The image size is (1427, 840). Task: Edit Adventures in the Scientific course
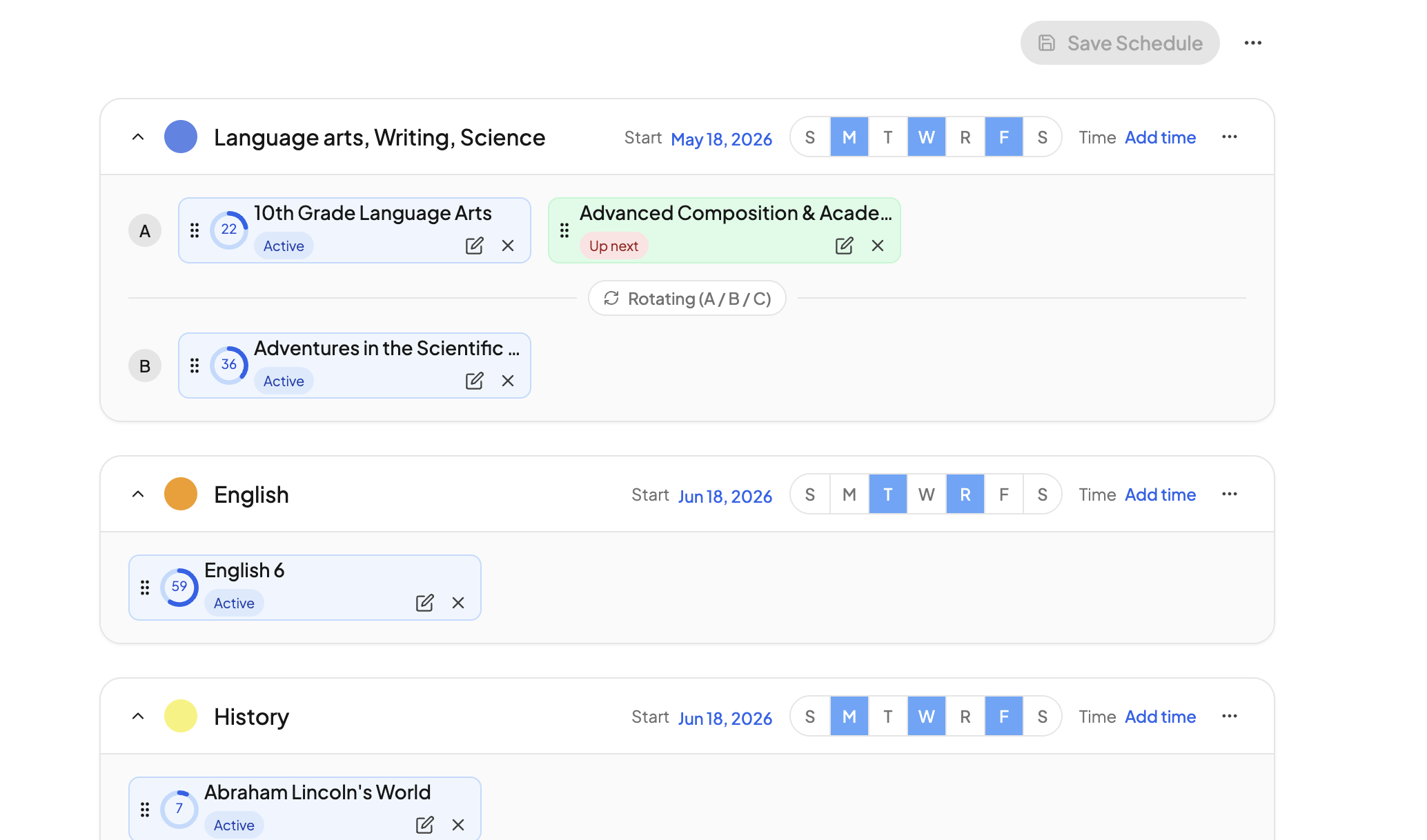(474, 381)
